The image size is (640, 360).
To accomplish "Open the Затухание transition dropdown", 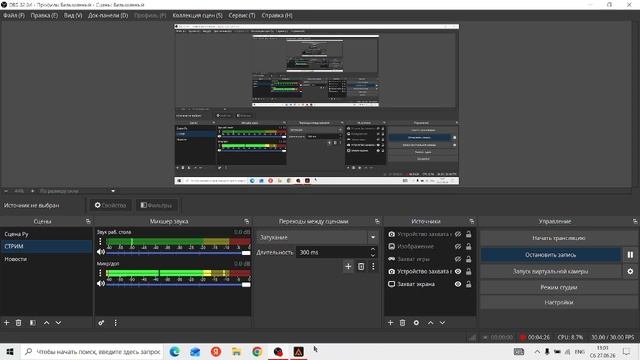I will pyautogui.click(x=317, y=237).
